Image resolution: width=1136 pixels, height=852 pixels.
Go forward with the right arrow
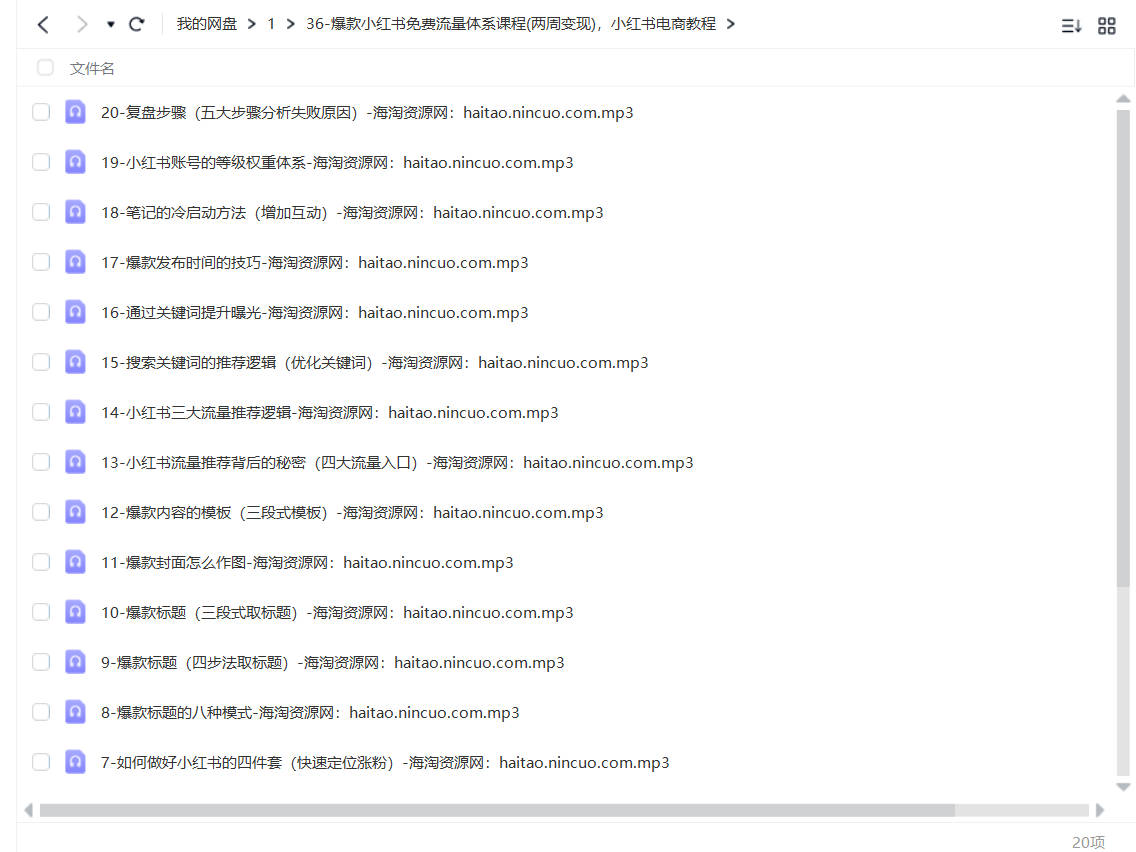pos(81,25)
